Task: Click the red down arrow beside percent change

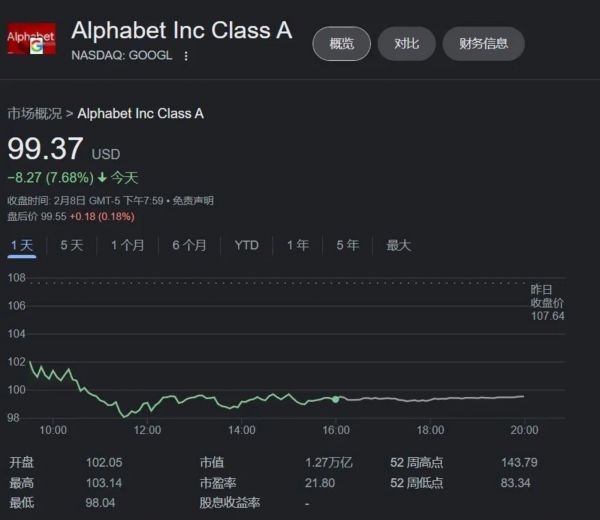Action: coord(102,178)
